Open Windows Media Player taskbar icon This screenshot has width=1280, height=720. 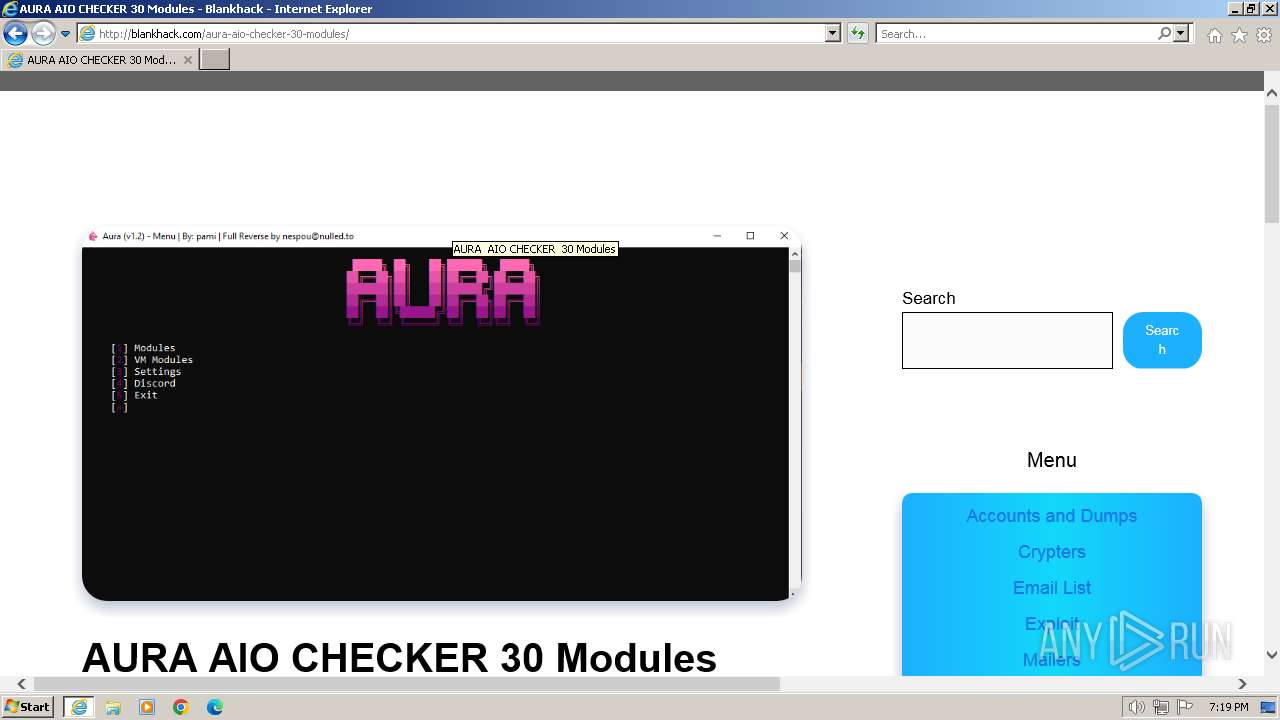click(x=147, y=707)
